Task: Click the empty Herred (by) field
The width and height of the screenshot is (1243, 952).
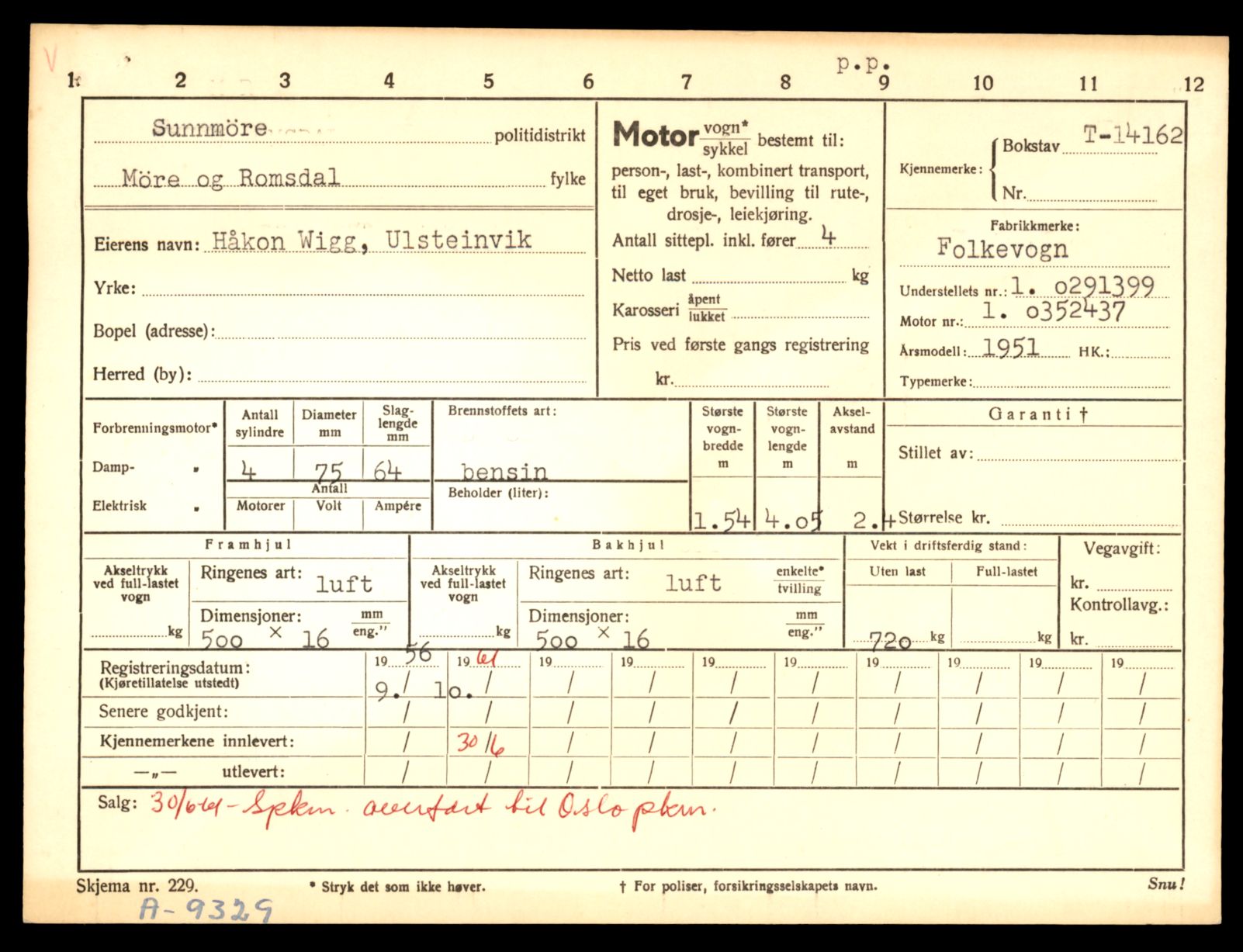Action: pyautogui.click(x=392, y=374)
